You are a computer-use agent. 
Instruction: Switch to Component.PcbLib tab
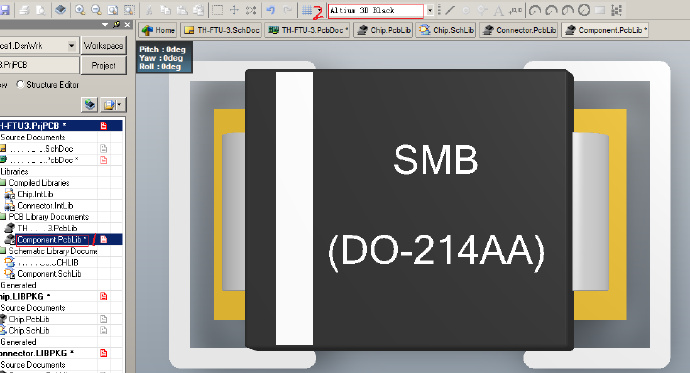click(606, 30)
